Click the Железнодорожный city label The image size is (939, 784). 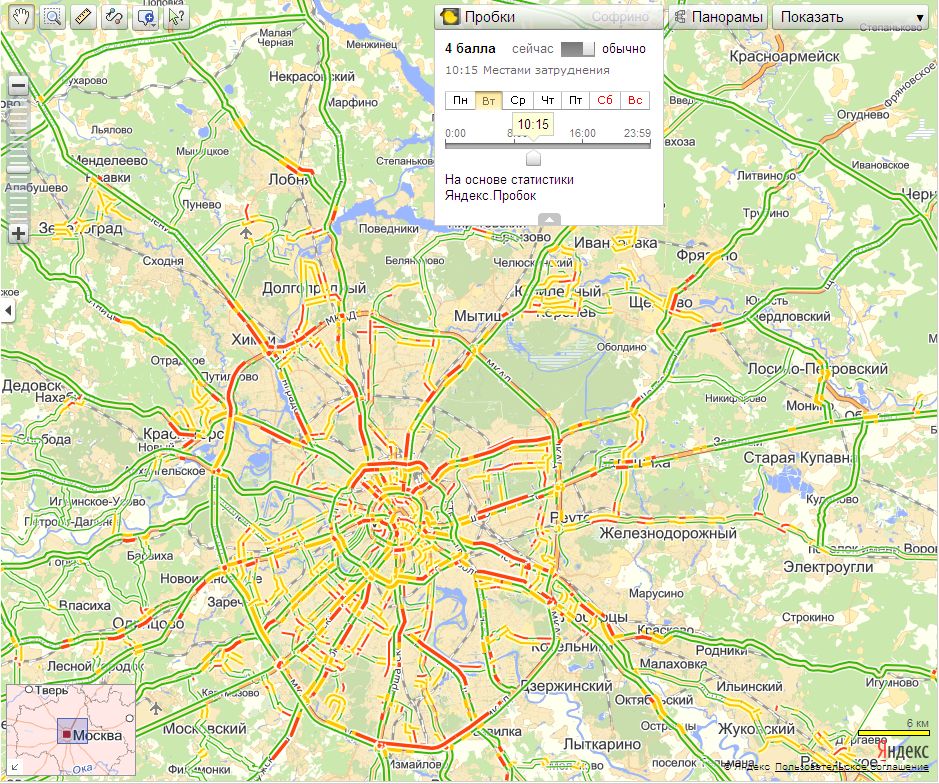pos(668,533)
